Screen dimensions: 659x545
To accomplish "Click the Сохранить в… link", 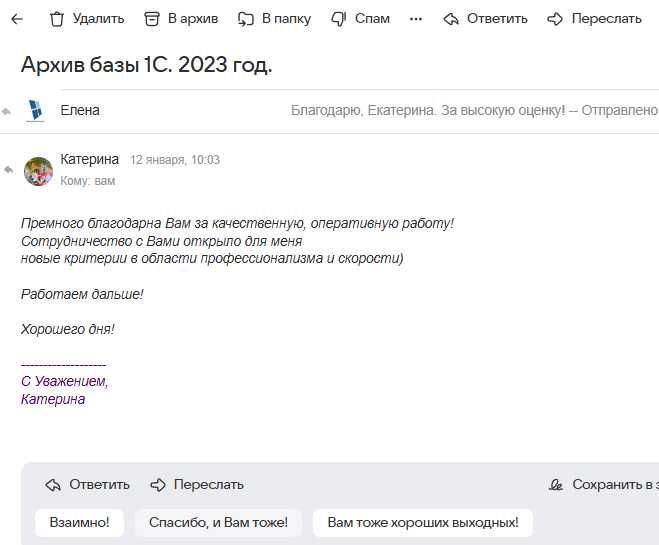I will tap(615, 484).
